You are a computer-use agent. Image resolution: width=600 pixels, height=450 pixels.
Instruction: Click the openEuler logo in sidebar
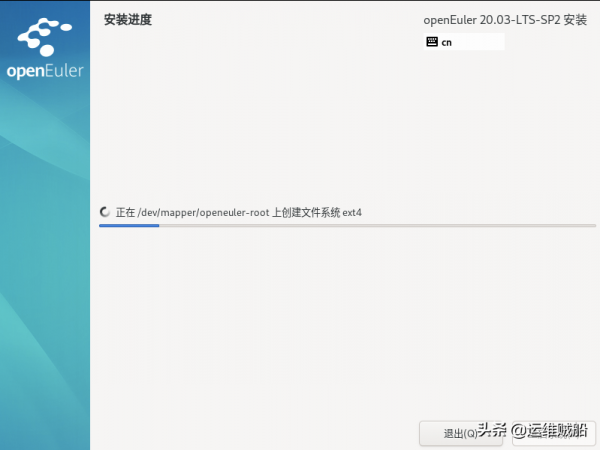45,49
